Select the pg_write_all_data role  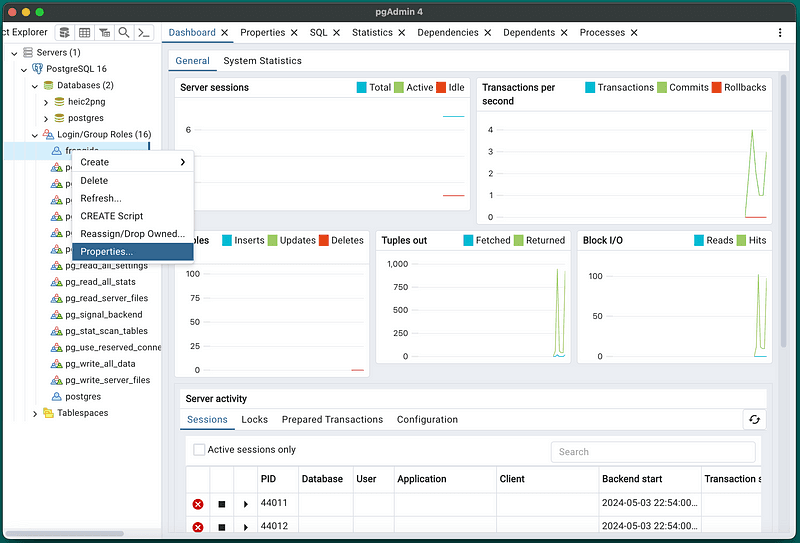point(101,364)
